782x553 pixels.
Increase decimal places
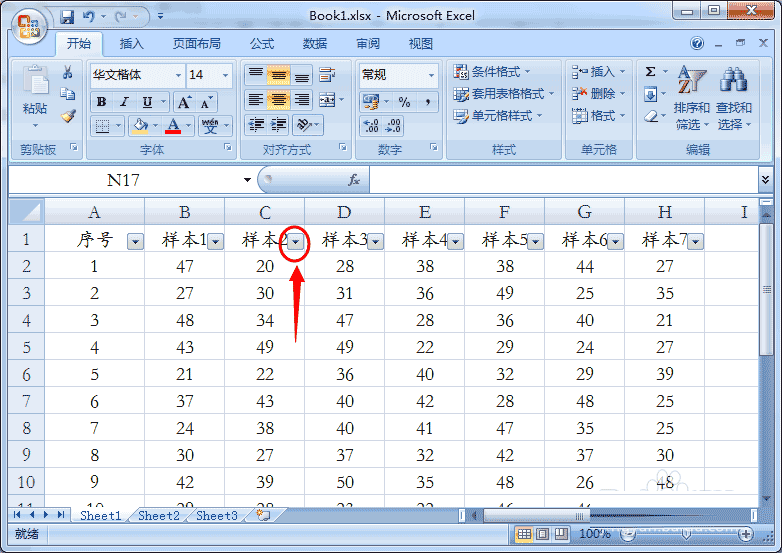[x=371, y=126]
